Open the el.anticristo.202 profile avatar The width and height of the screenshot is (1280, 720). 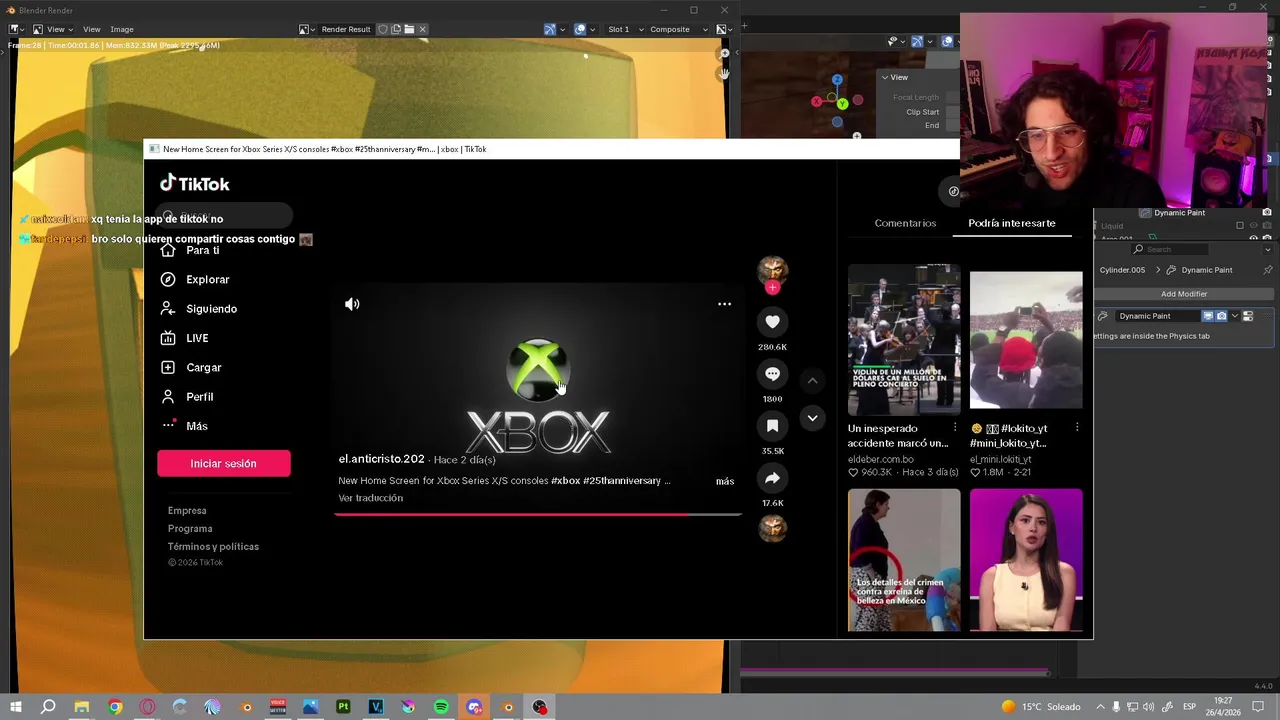[772, 270]
